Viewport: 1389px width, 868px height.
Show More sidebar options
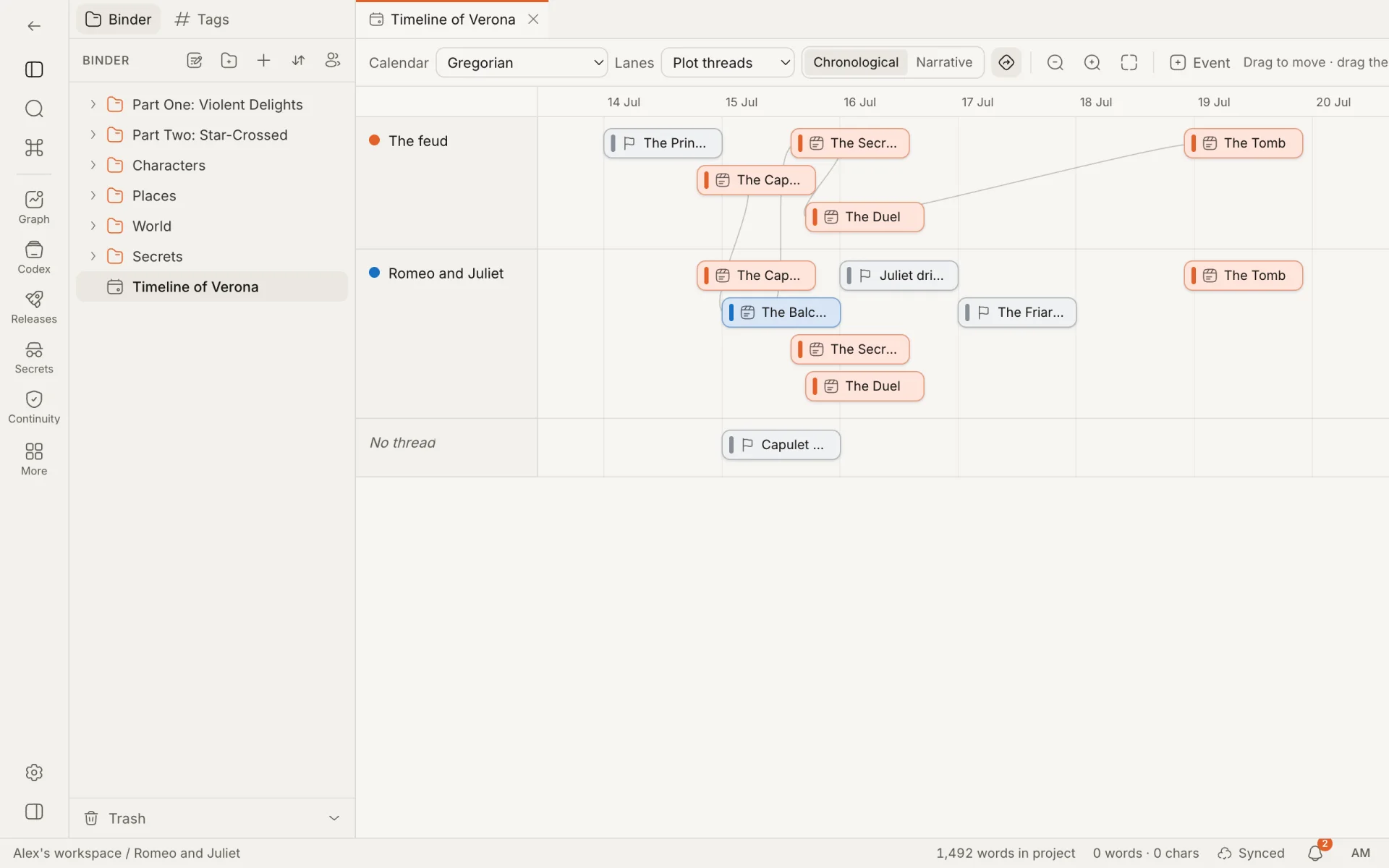34,459
